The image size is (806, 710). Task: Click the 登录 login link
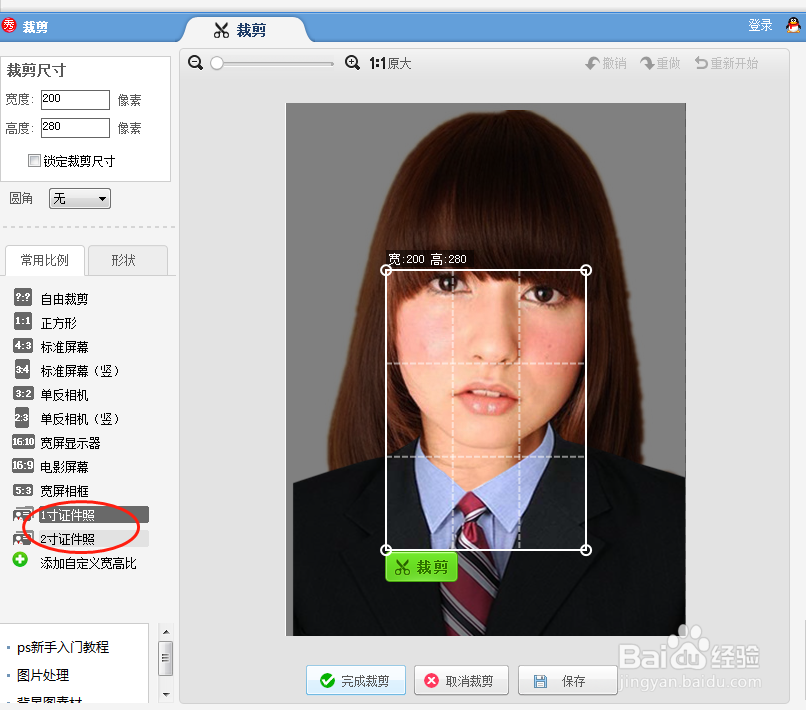(760, 25)
